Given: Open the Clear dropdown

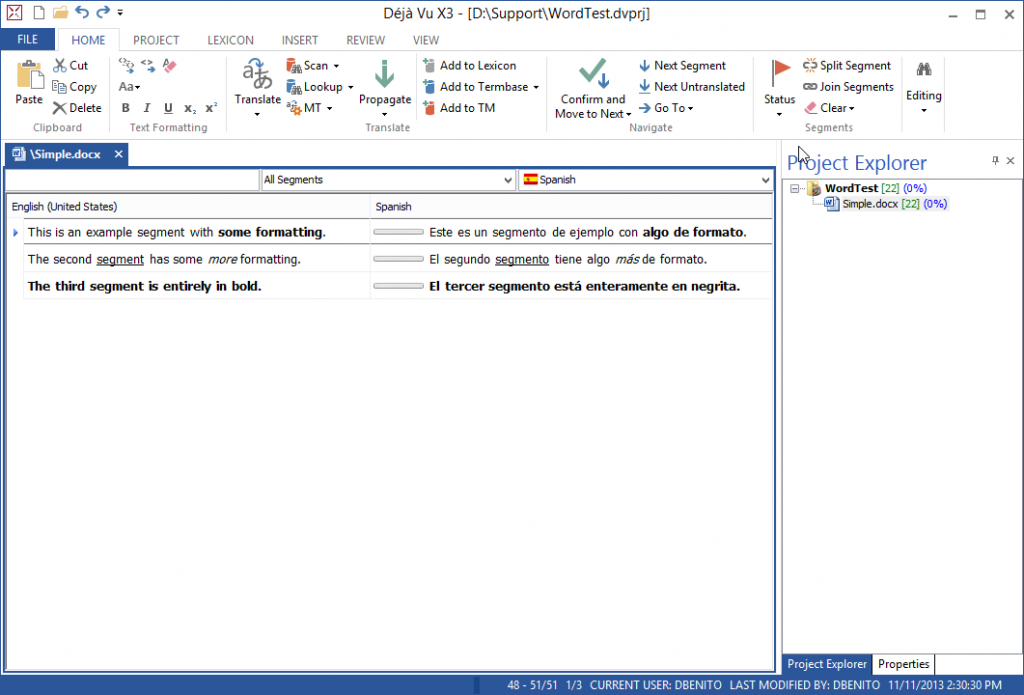Looking at the screenshot, I should pyautogui.click(x=829, y=108).
